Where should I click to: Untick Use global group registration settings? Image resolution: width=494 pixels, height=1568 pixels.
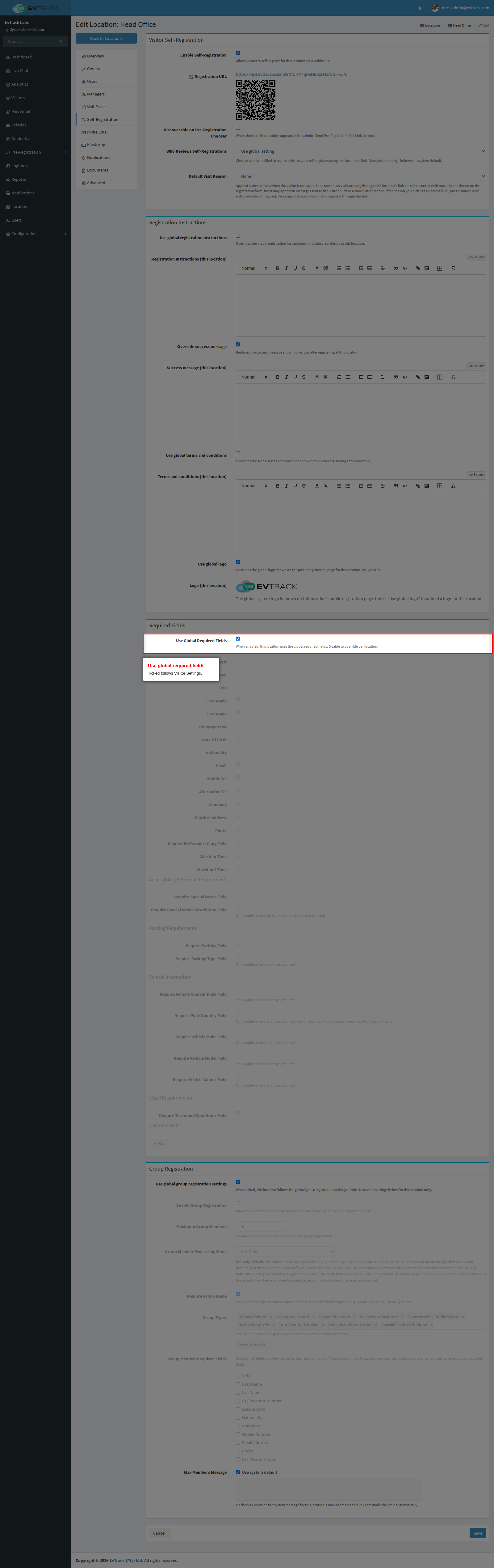click(238, 1182)
